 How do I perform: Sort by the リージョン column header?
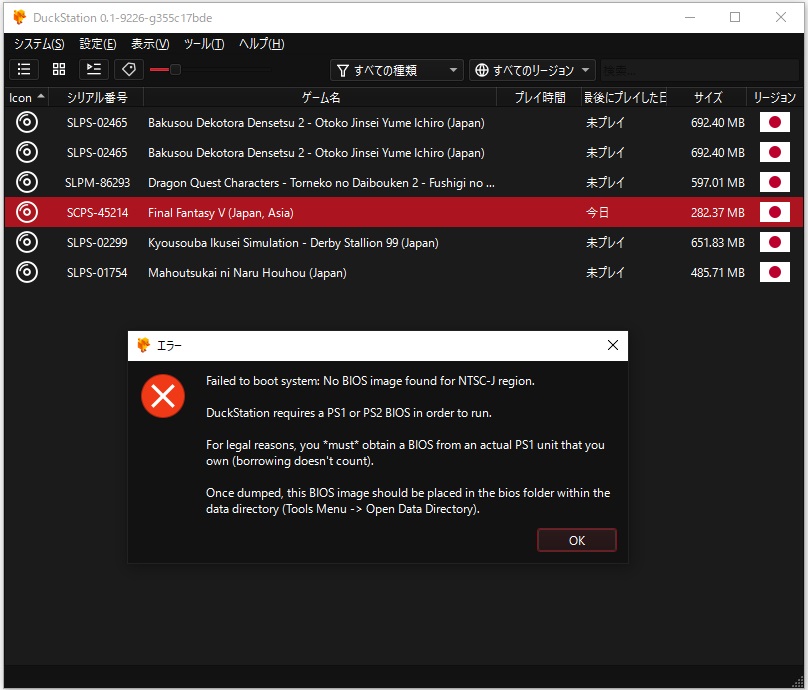[x=775, y=97]
